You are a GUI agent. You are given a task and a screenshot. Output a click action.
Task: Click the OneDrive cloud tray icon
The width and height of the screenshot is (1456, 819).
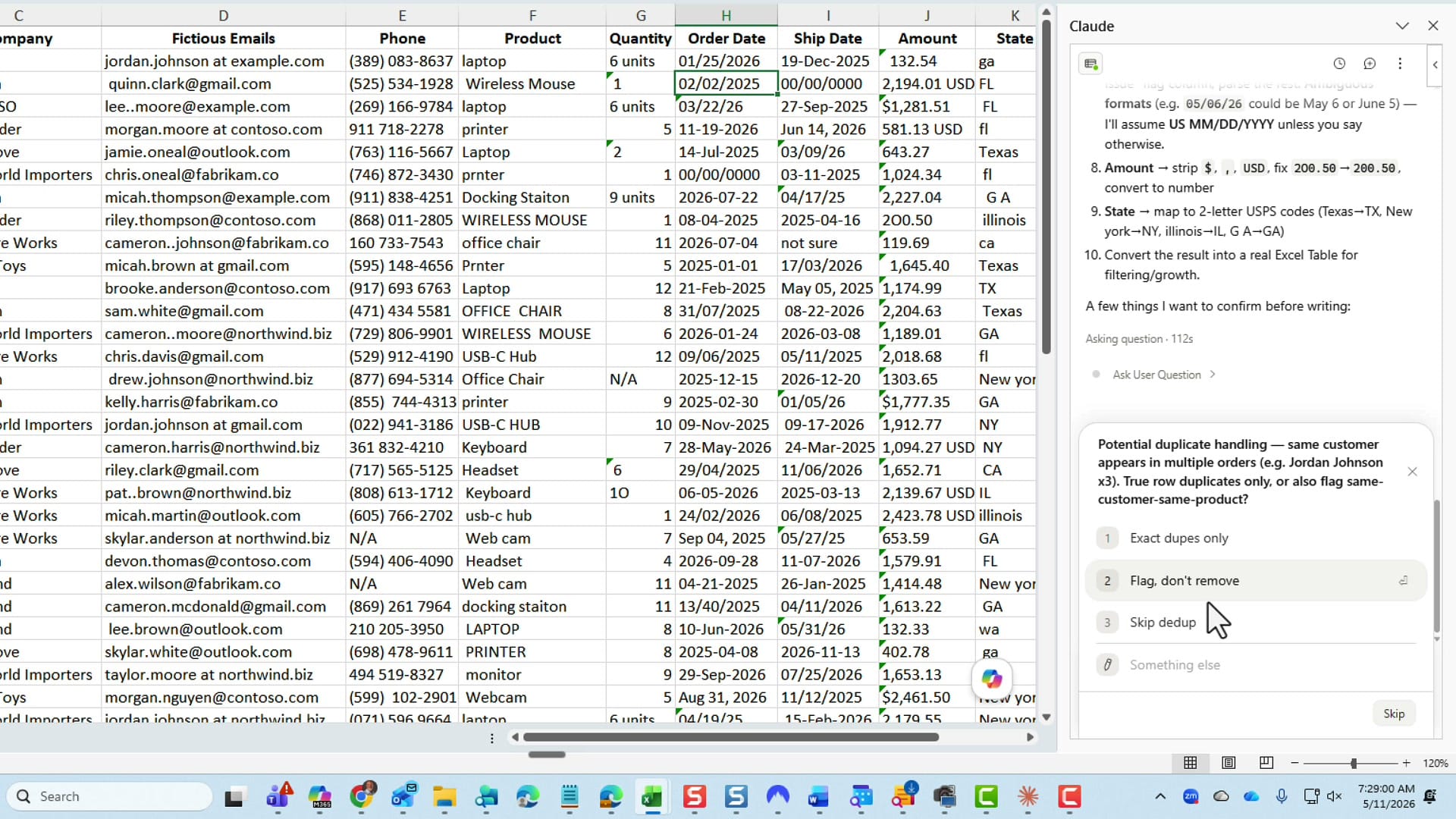(x=1251, y=796)
